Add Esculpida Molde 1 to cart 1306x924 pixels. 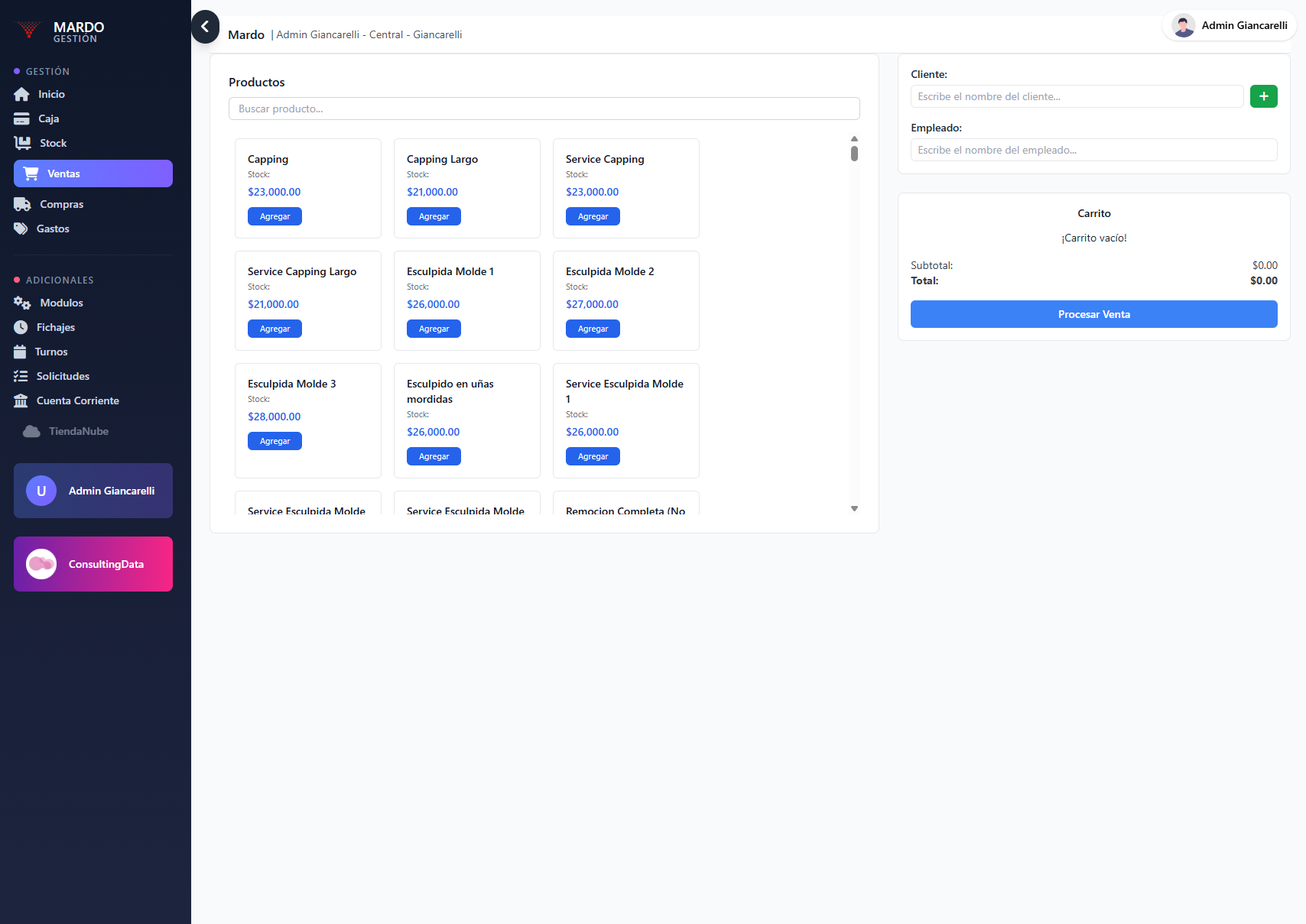434,329
